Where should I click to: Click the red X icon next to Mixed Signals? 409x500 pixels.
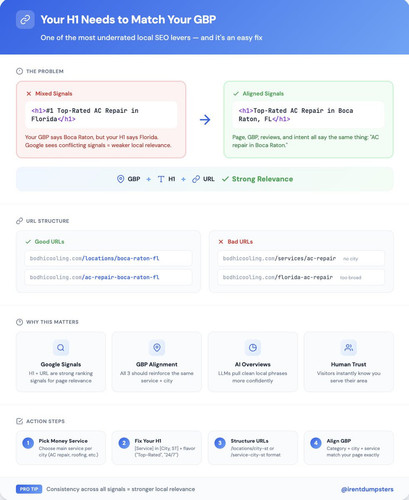click(x=29, y=94)
